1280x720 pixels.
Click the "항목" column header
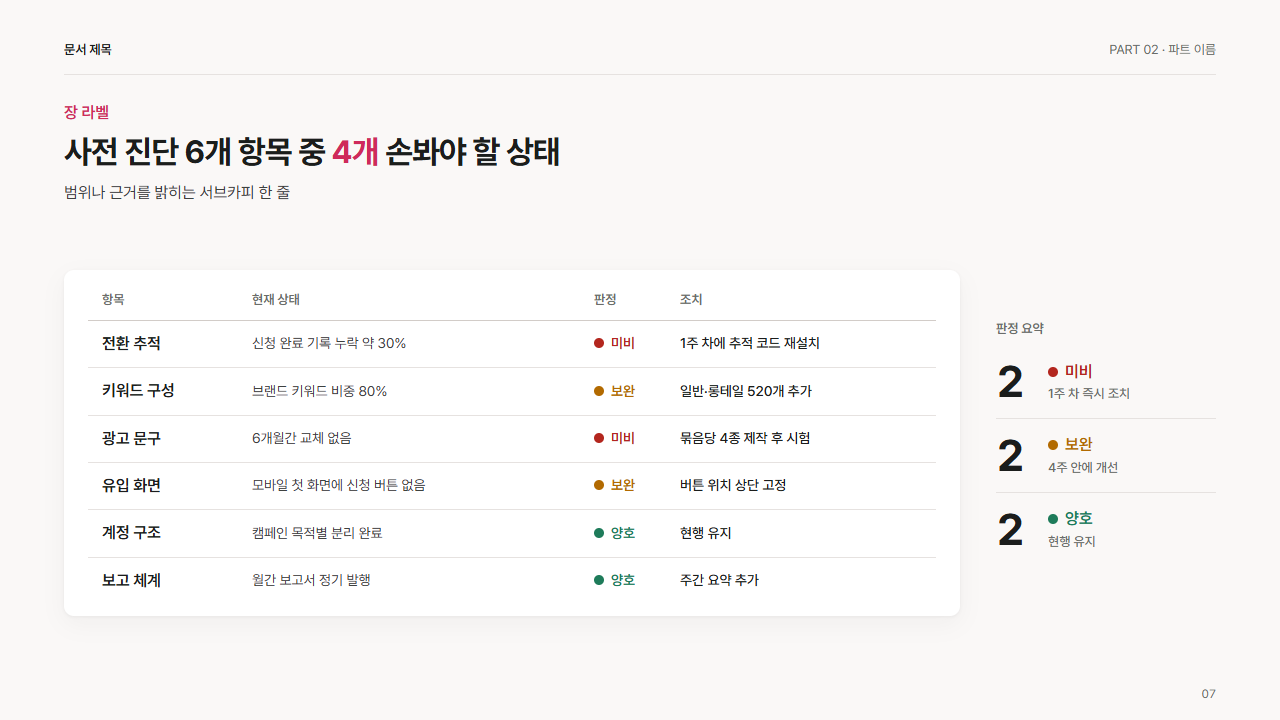tap(113, 299)
